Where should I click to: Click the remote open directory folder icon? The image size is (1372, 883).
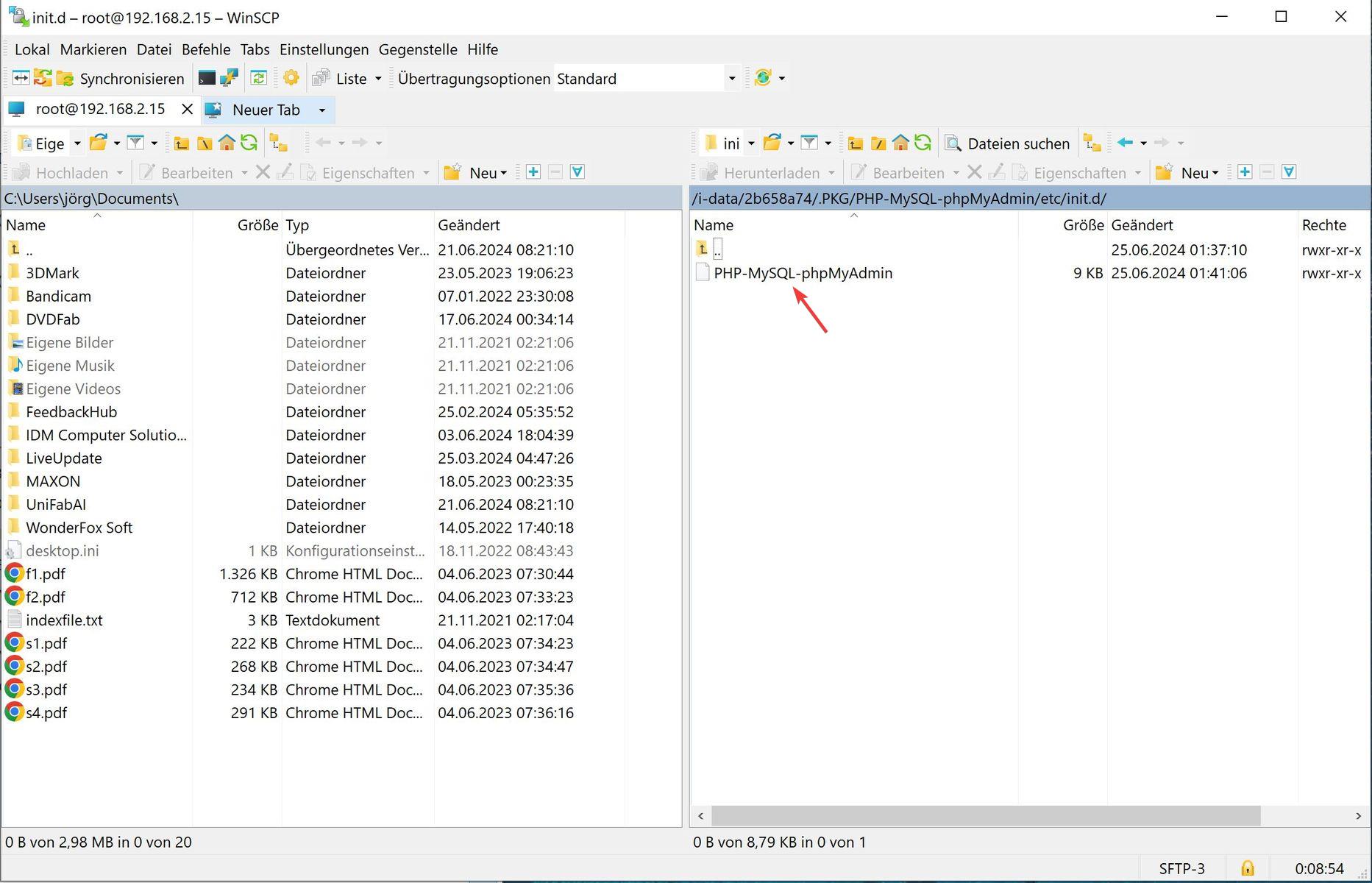pos(772,143)
